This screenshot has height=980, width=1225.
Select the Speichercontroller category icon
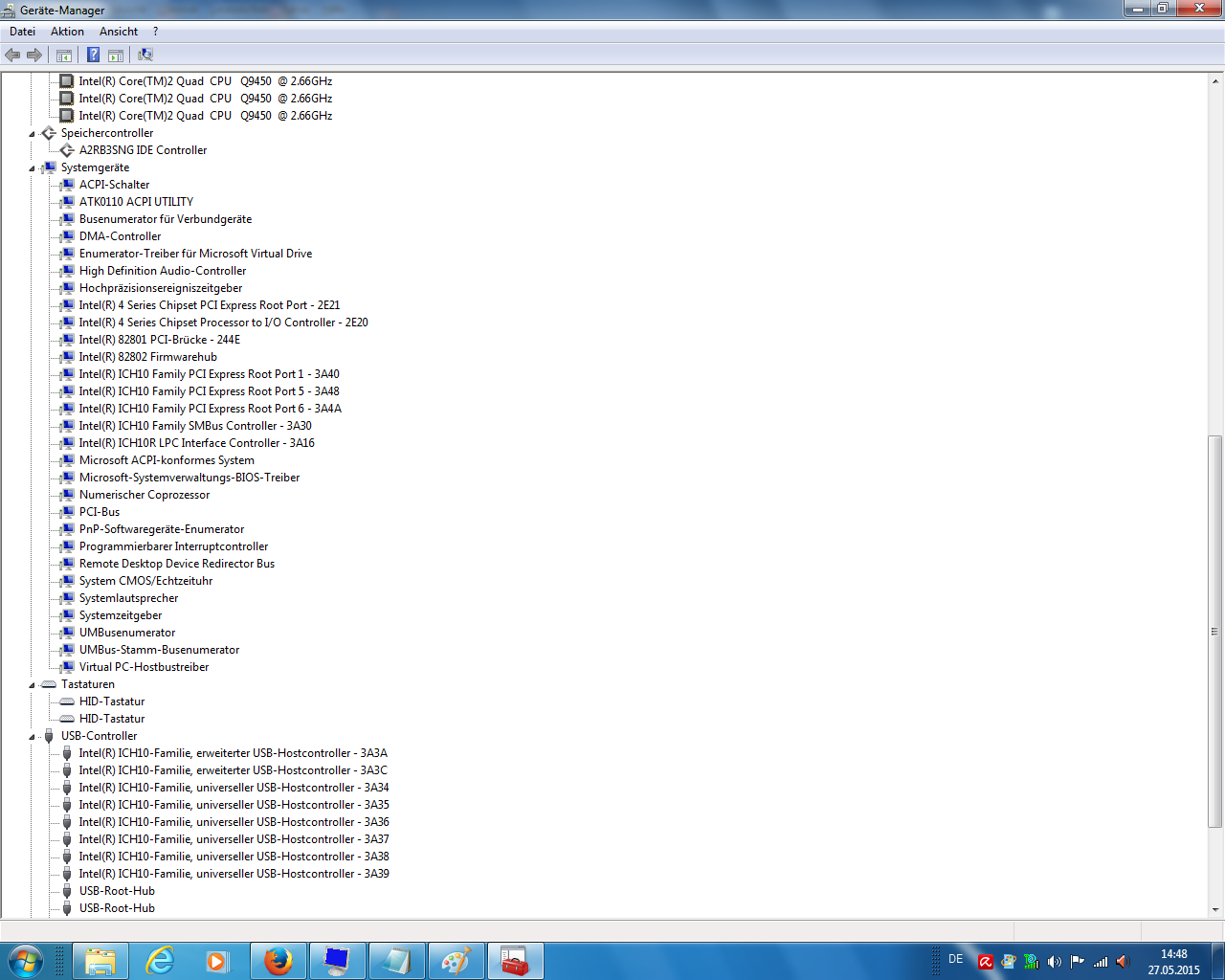pyautogui.click(x=49, y=133)
